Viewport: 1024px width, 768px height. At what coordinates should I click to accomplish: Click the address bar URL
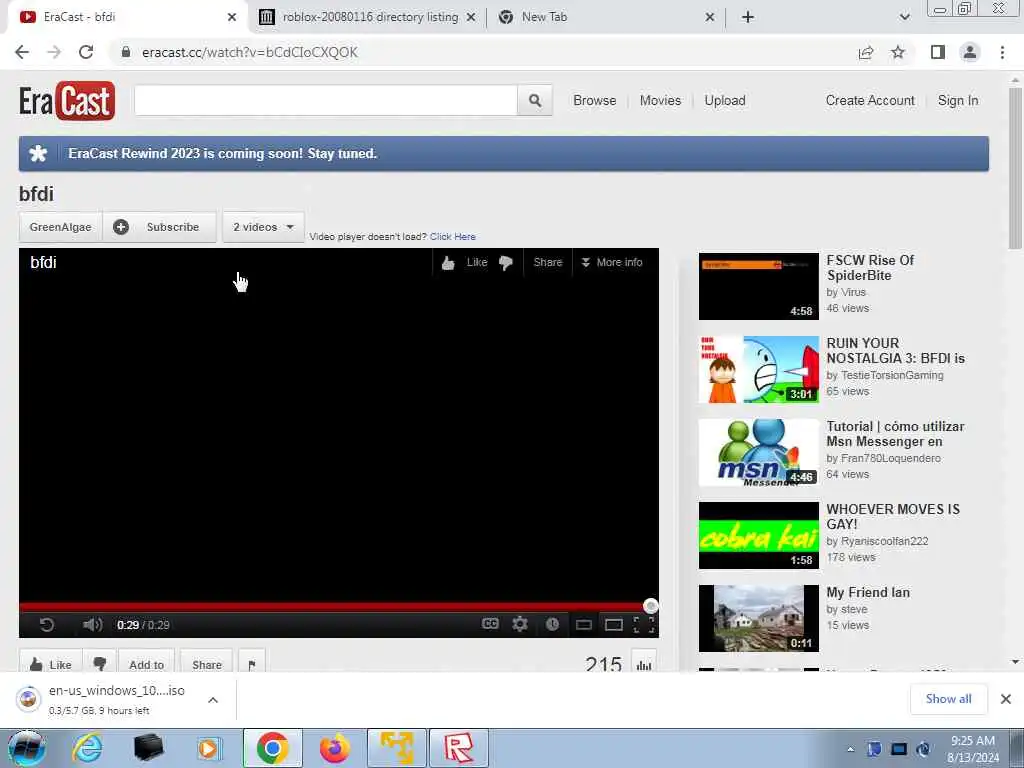tap(249, 52)
